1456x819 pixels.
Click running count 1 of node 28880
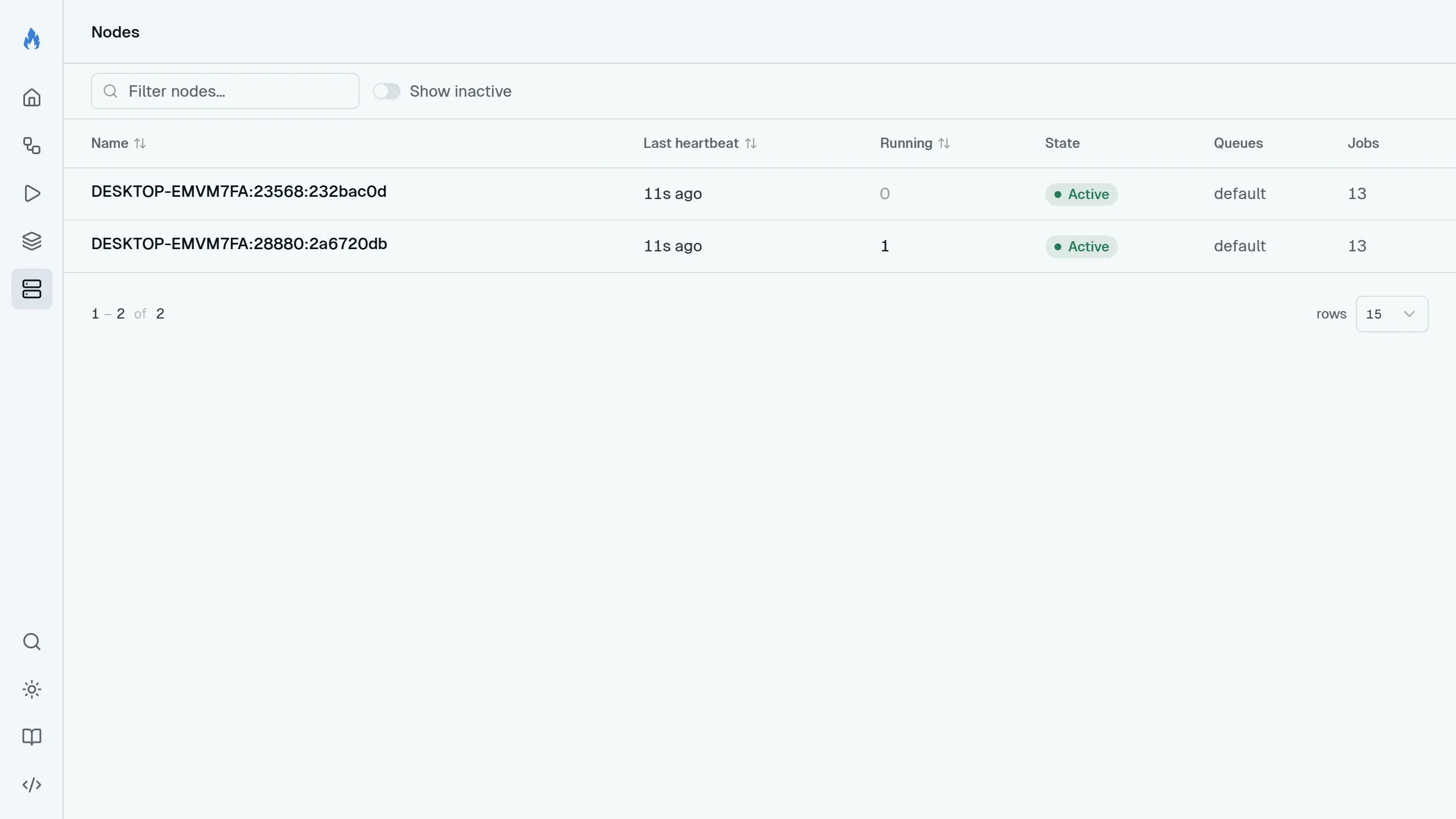click(885, 246)
